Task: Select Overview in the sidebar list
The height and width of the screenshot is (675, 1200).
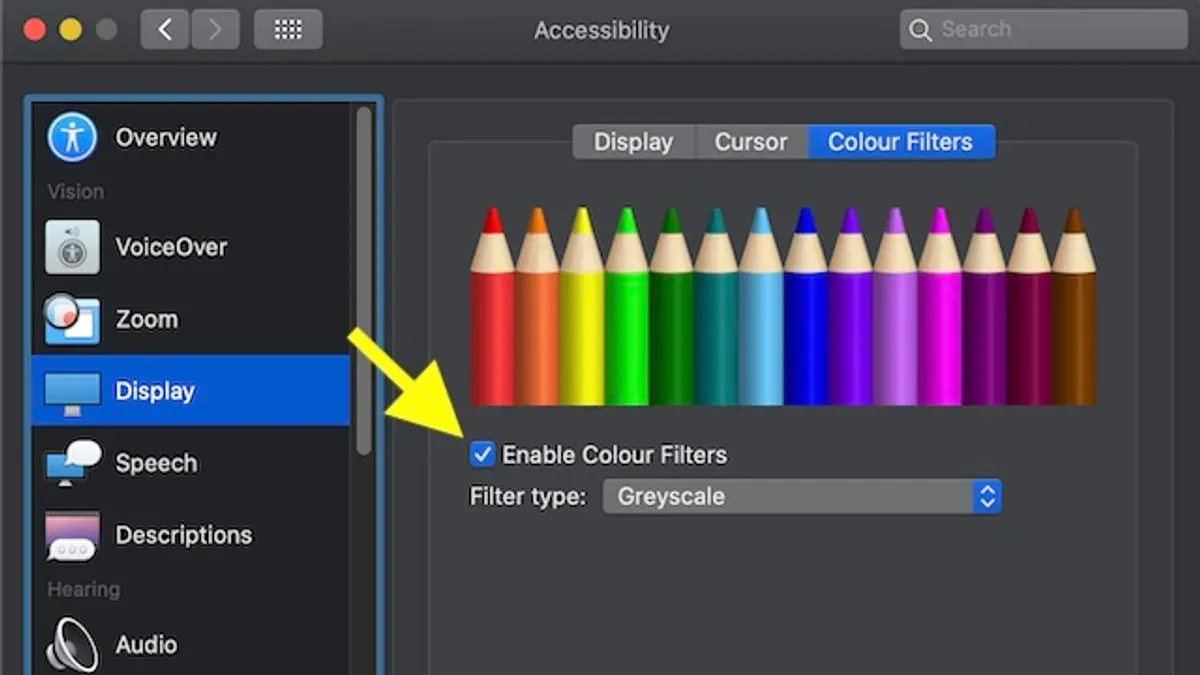Action: coord(166,137)
